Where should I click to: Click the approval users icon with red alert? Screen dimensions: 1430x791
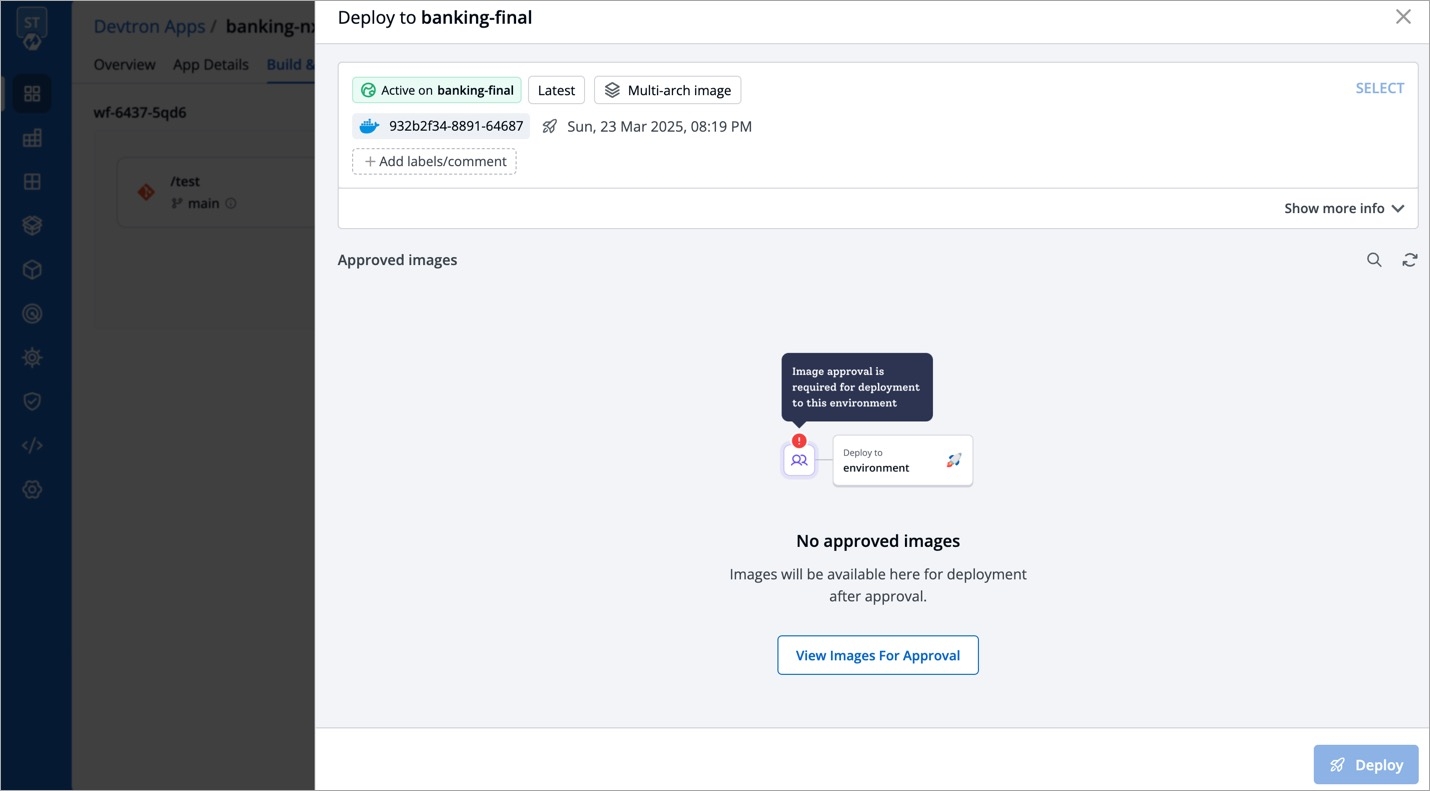[x=799, y=460]
